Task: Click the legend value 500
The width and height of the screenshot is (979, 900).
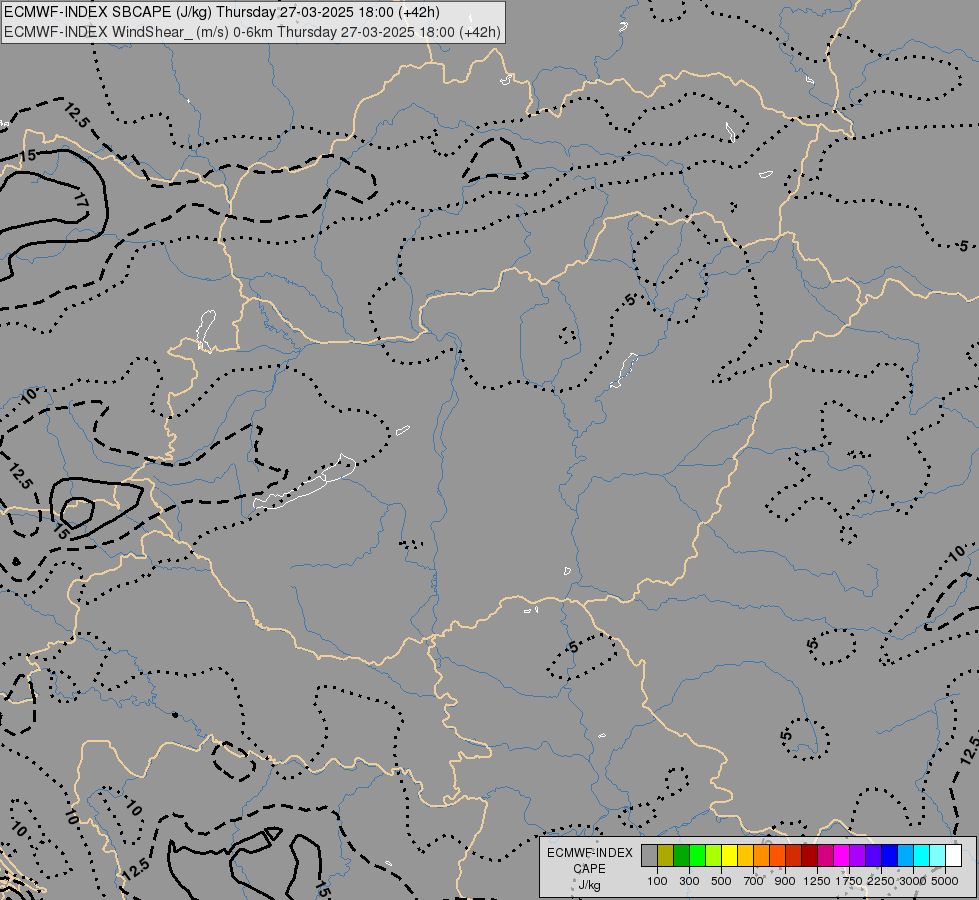Action: 721,881
